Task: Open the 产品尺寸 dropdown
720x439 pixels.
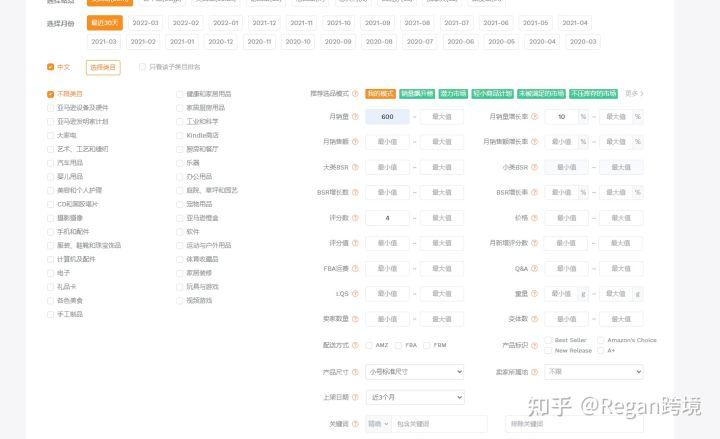Action: [415, 372]
